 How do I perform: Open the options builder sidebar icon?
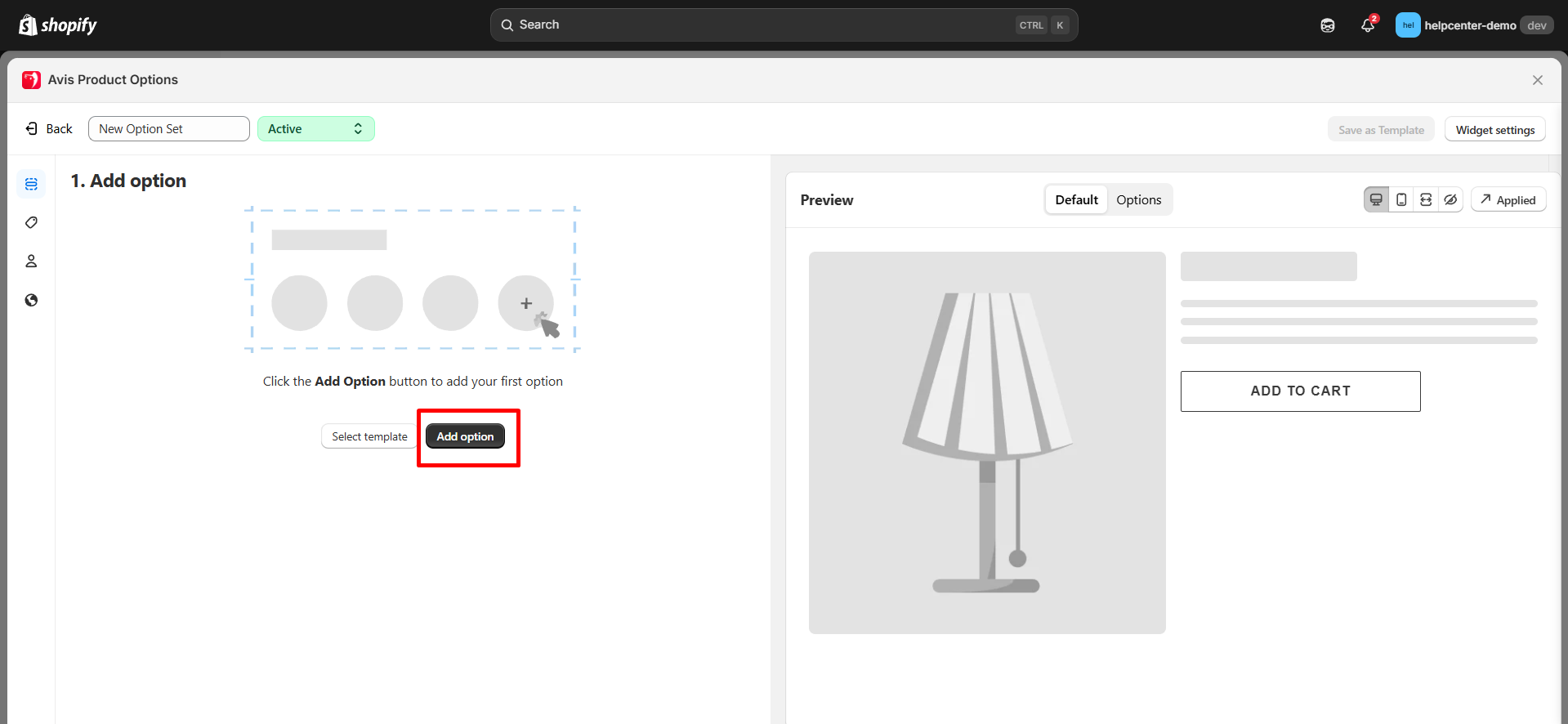coord(31,184)
